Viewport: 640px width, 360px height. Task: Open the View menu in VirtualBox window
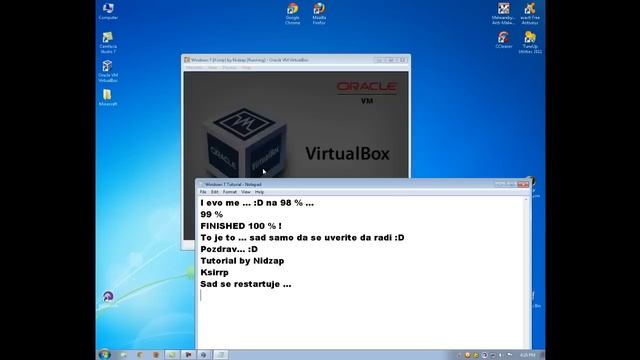click(213, 68)
